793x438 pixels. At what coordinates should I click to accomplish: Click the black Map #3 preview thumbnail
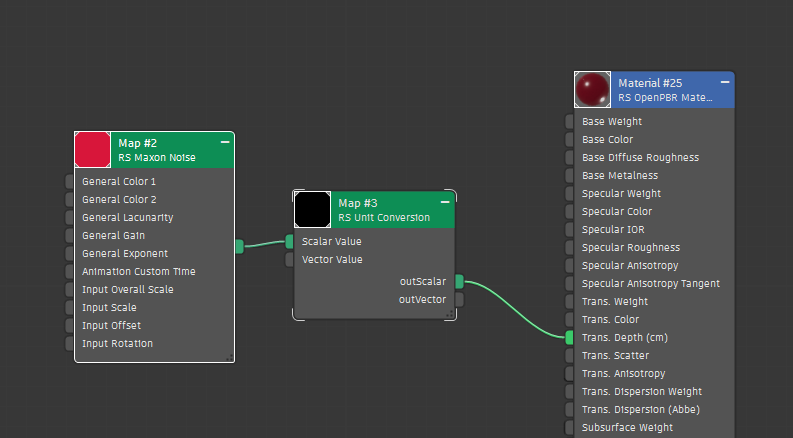312,210
